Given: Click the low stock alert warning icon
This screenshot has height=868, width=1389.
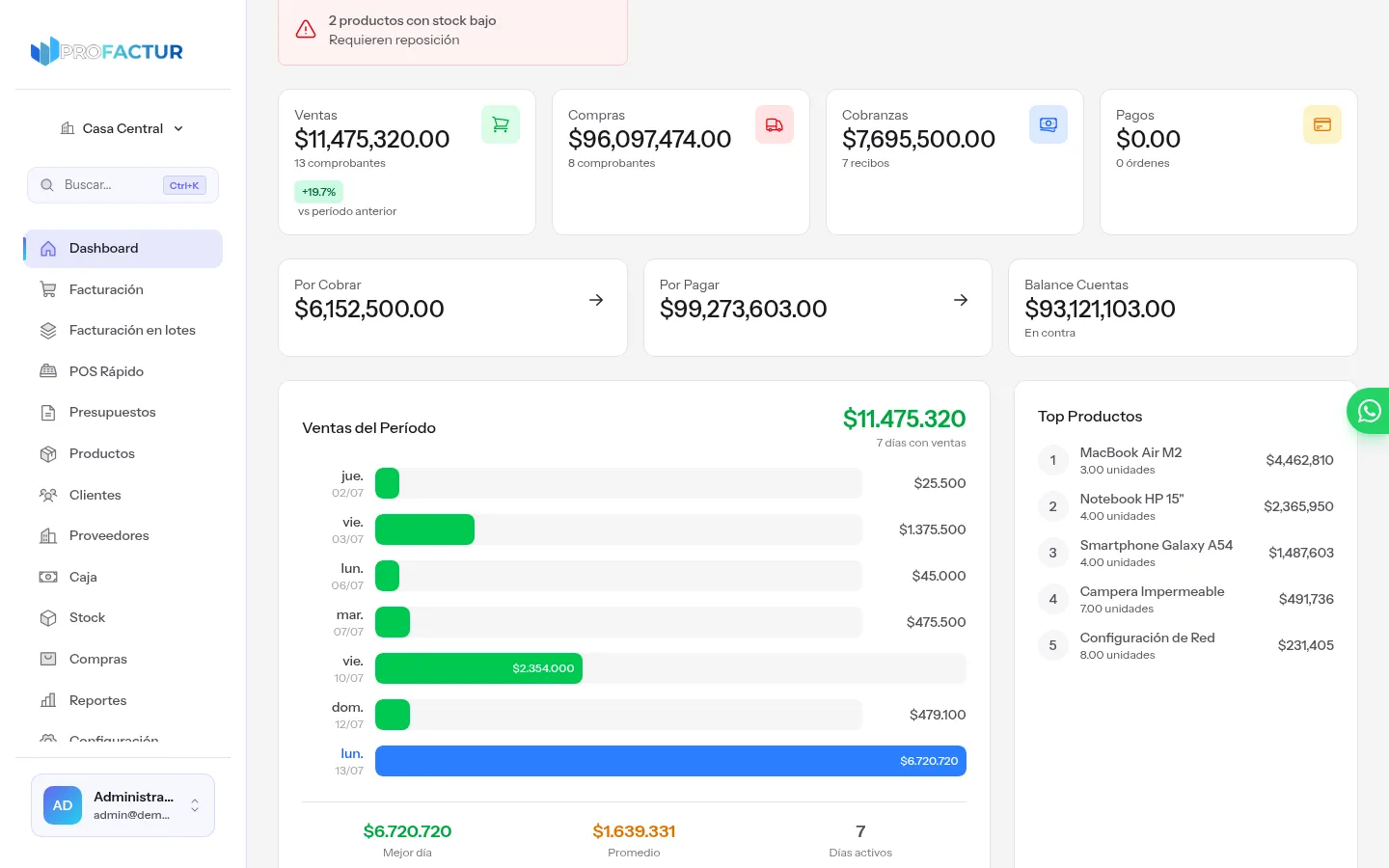Looking at the screenshot, I should tap(306, 29).
